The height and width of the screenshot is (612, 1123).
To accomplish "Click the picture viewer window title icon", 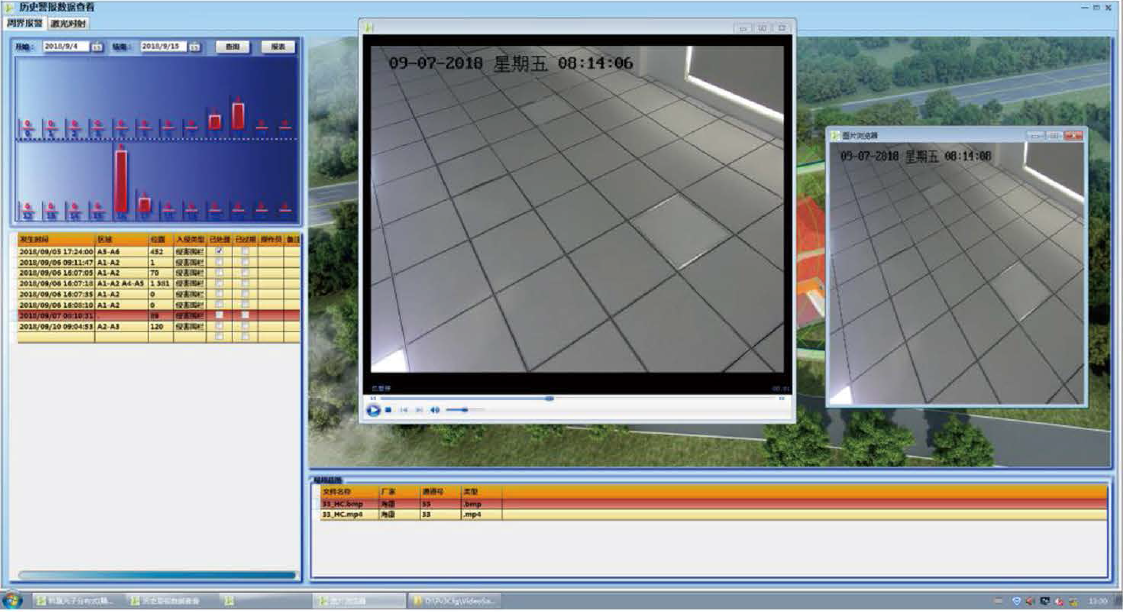I will tap(835, 135).
